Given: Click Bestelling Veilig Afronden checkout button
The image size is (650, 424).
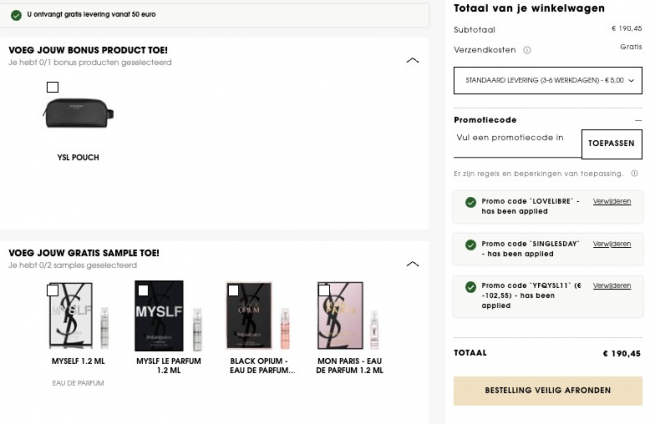Looking at the screenshot, I should (x=547, y=390).
